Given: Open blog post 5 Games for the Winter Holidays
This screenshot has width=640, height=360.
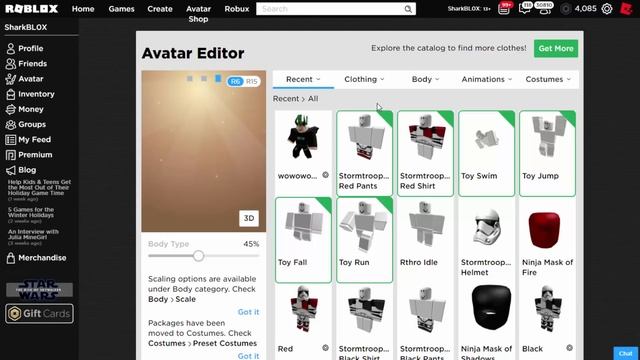Looking at the screenshot, I should pyautogui.click(x=31, y=212).
